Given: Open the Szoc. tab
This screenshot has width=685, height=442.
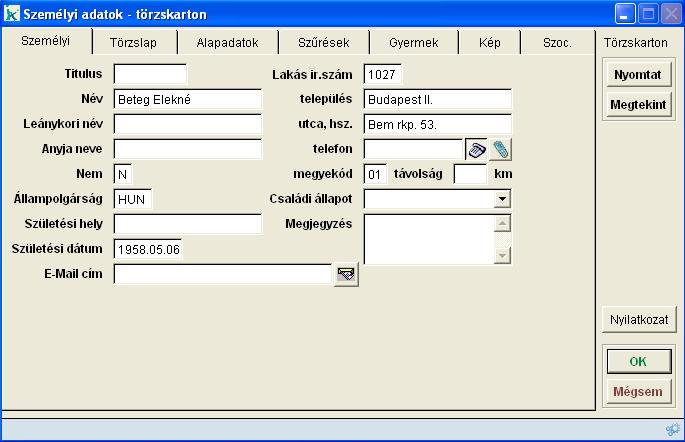Looking at the screenshot, I should point(557,43).
